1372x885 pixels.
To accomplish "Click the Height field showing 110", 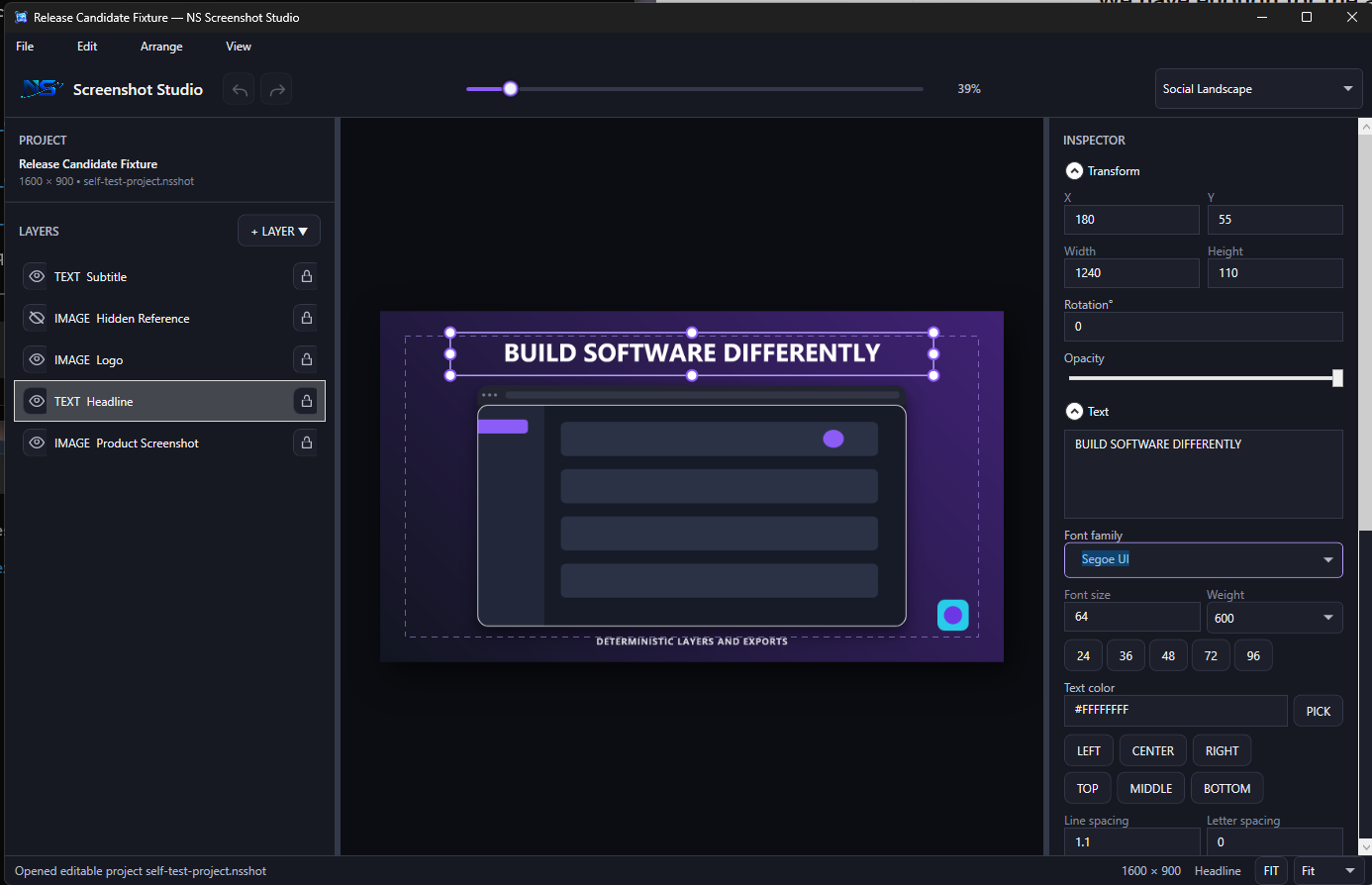I will (x=1275, y=273).
